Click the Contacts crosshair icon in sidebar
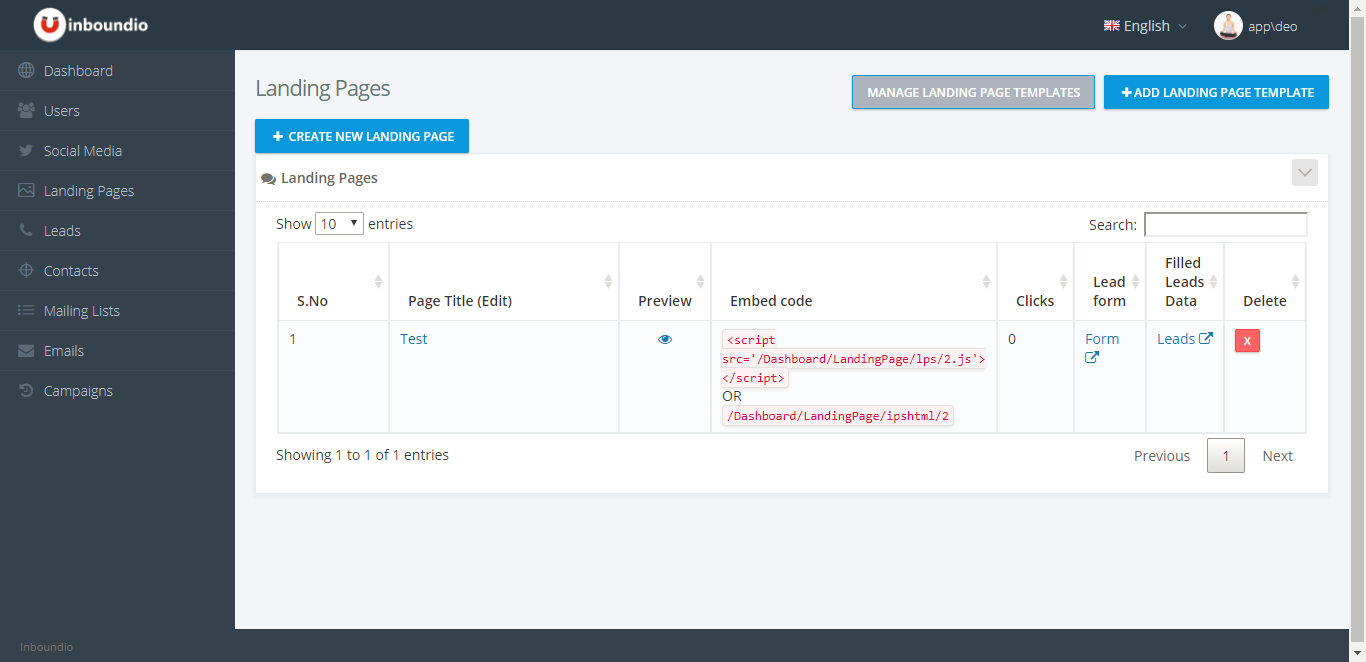 click(x=26, y=271)
